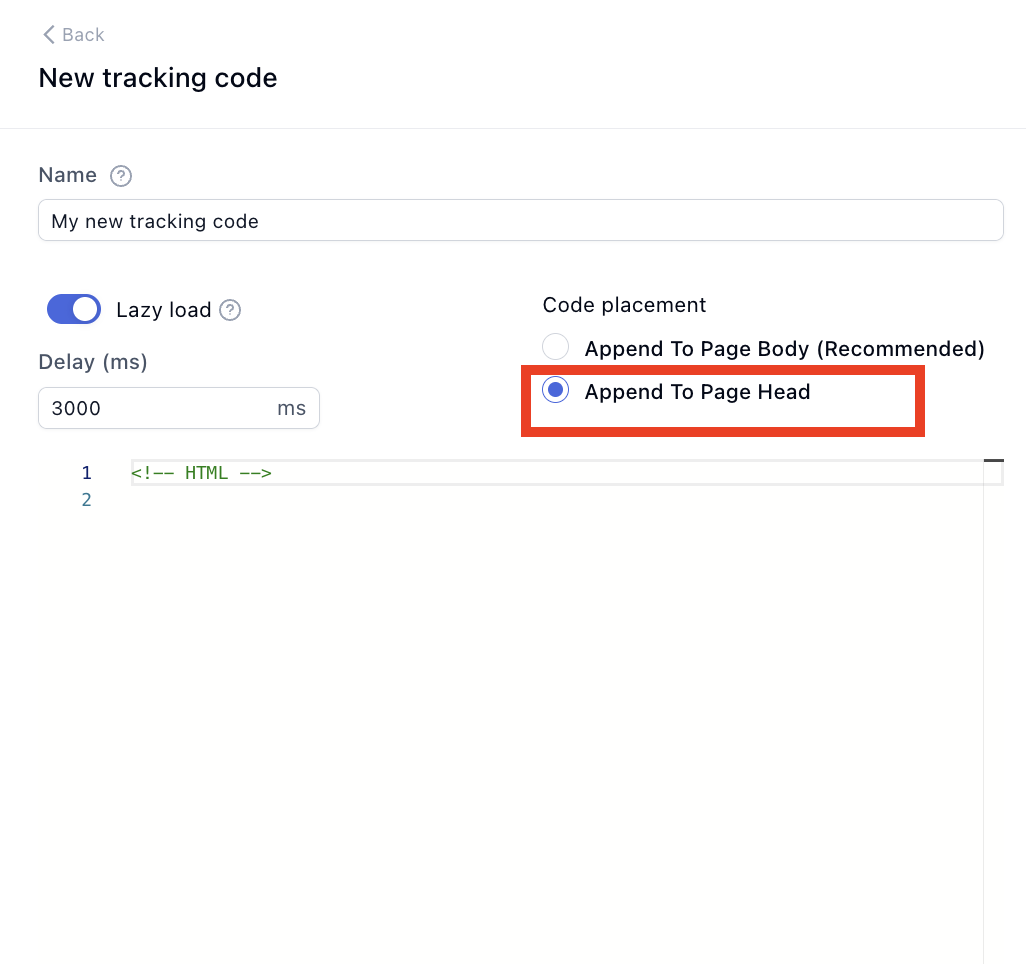Click the "New tracking code" page heading
The height and width of the screenshot is (964, 1026).
pyautogui.click(x=158, y=78)
